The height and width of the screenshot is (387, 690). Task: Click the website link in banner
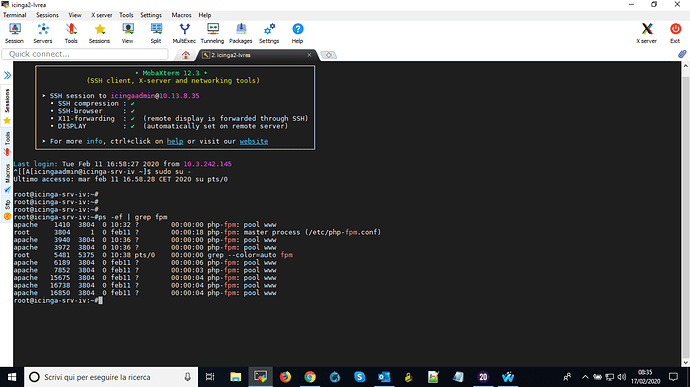point(254,141)
